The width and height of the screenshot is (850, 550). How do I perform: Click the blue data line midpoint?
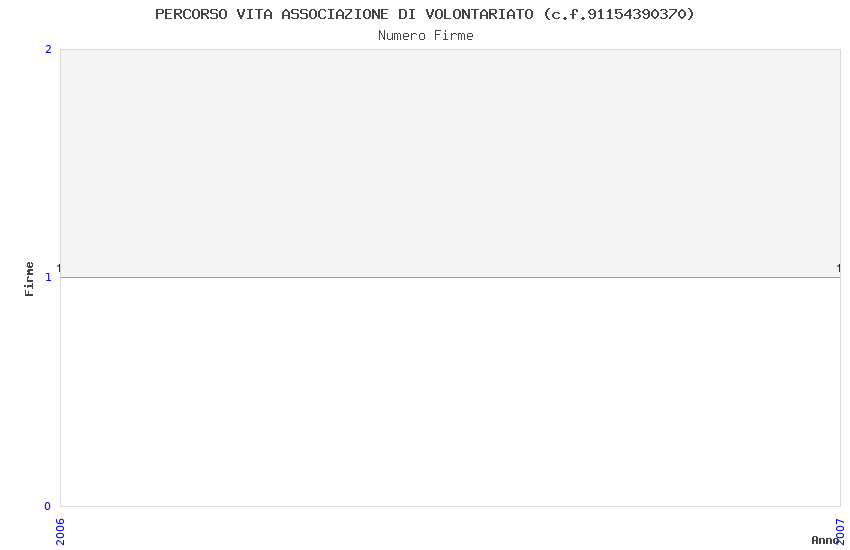(450, 277)
